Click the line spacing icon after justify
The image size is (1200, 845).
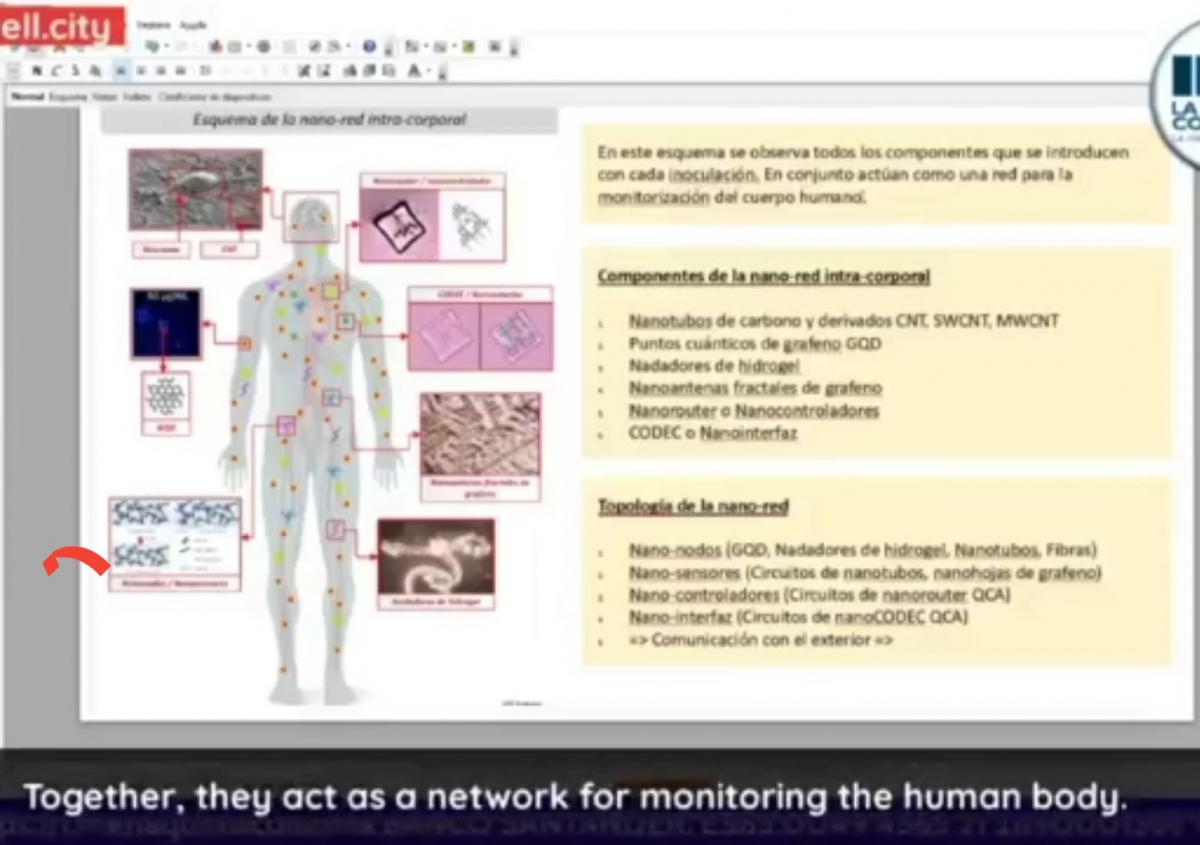pos(205,71)
